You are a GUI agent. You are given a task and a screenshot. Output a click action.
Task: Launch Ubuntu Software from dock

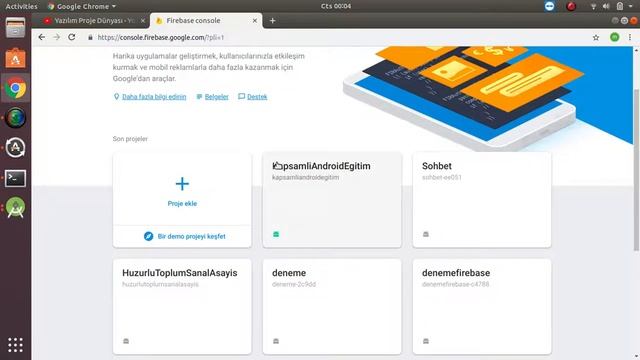16,58
